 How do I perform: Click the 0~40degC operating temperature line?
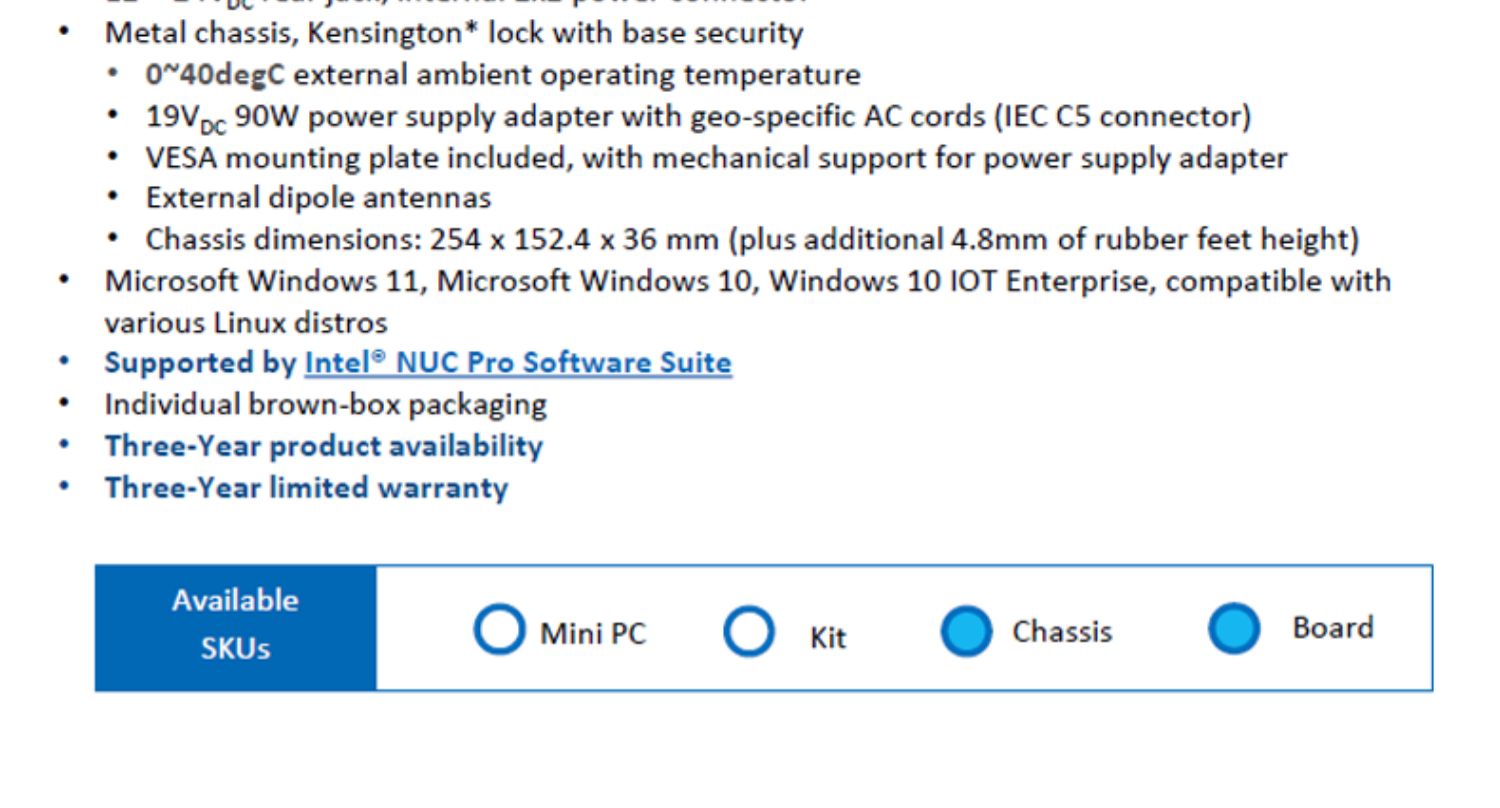pos(503,75)
